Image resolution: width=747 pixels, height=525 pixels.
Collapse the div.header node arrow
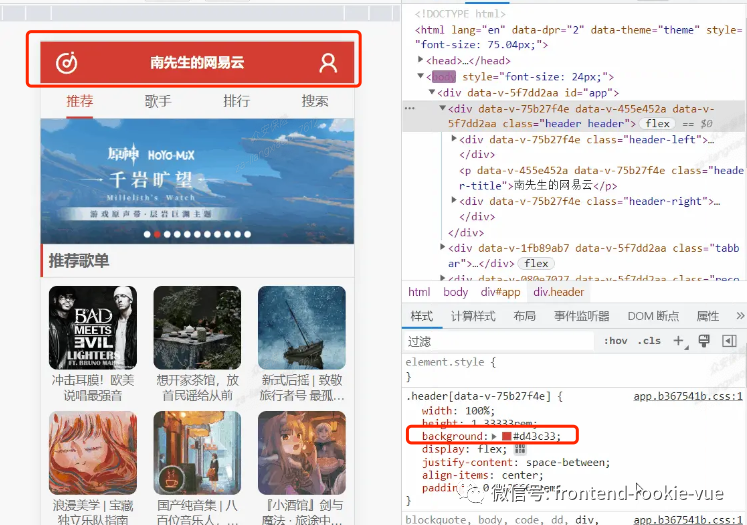click(x=443, y=108)
